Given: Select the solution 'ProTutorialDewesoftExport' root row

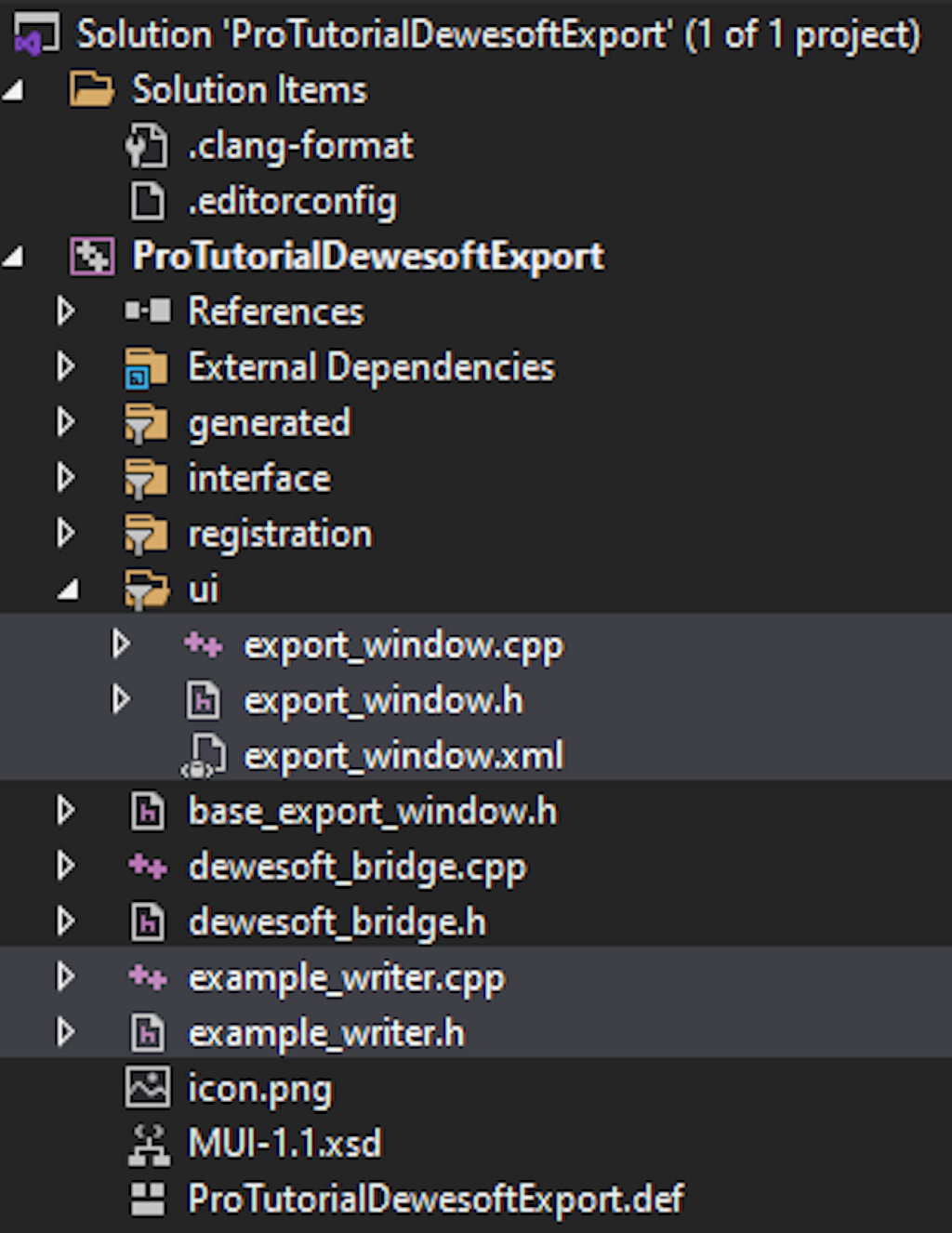Looking at the screenshot, I should click(476, 34).
